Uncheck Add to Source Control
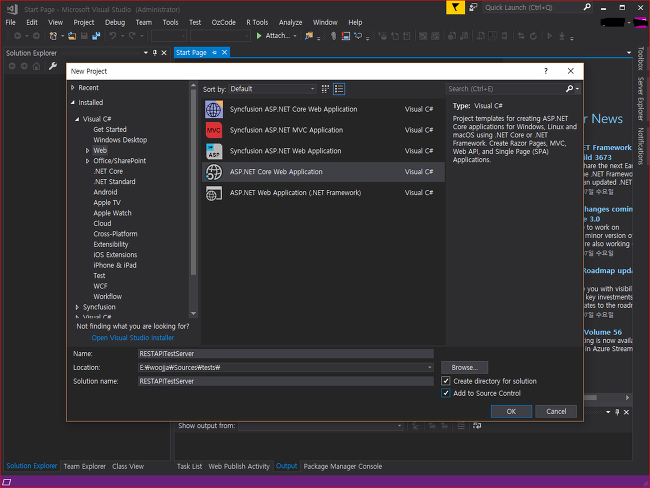The height and width of the screenshot is (488, 650). tap(446, 393)
